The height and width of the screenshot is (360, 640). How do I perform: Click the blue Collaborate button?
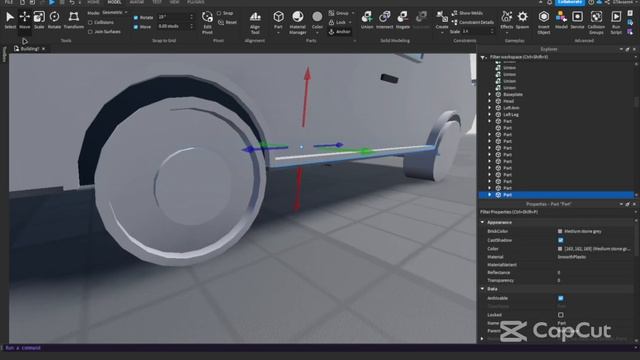[570, 2]
